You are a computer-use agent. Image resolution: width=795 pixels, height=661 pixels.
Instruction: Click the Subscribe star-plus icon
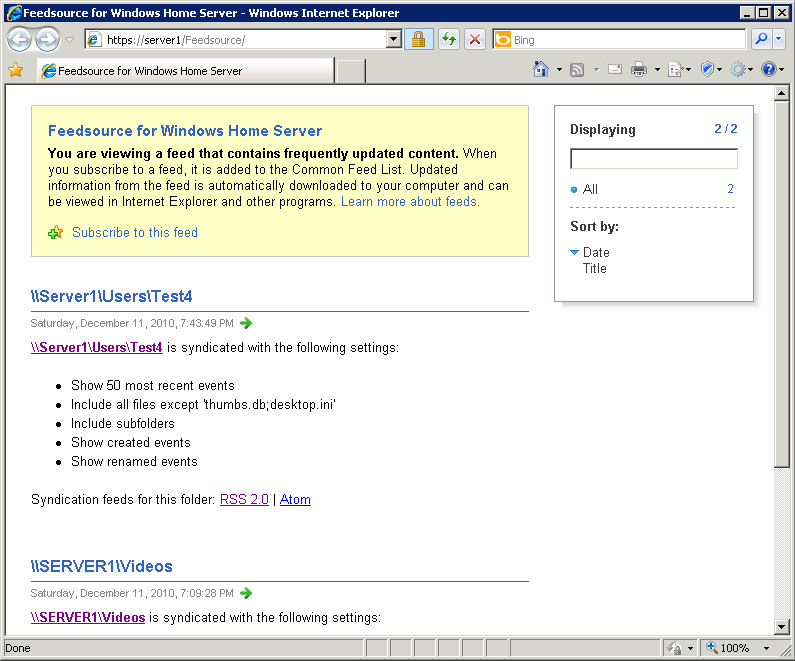click(x=55, y=233)
